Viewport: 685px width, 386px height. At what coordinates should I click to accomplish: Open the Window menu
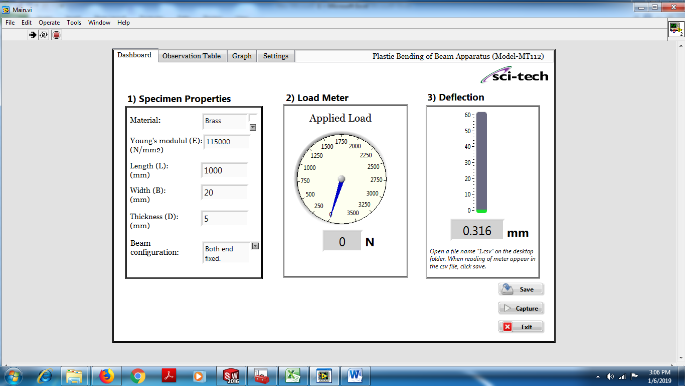click(x=99, y=23)
